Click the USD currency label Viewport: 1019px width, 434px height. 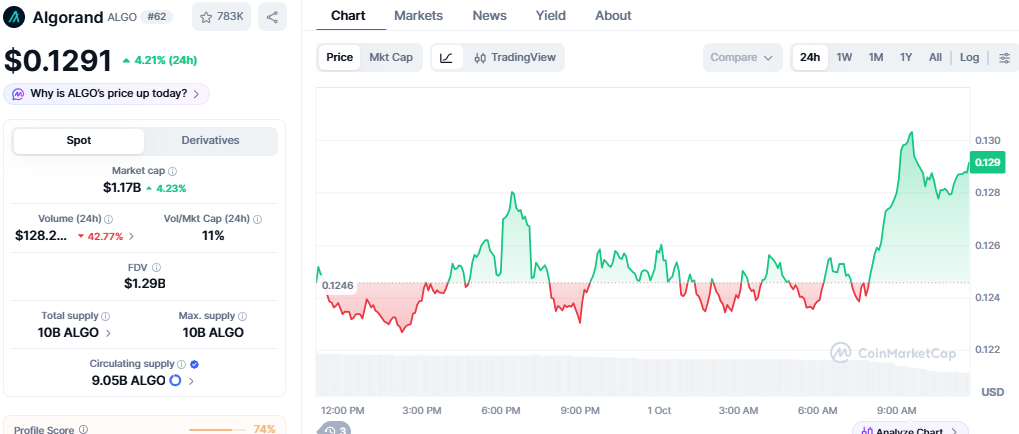[992, 392]
